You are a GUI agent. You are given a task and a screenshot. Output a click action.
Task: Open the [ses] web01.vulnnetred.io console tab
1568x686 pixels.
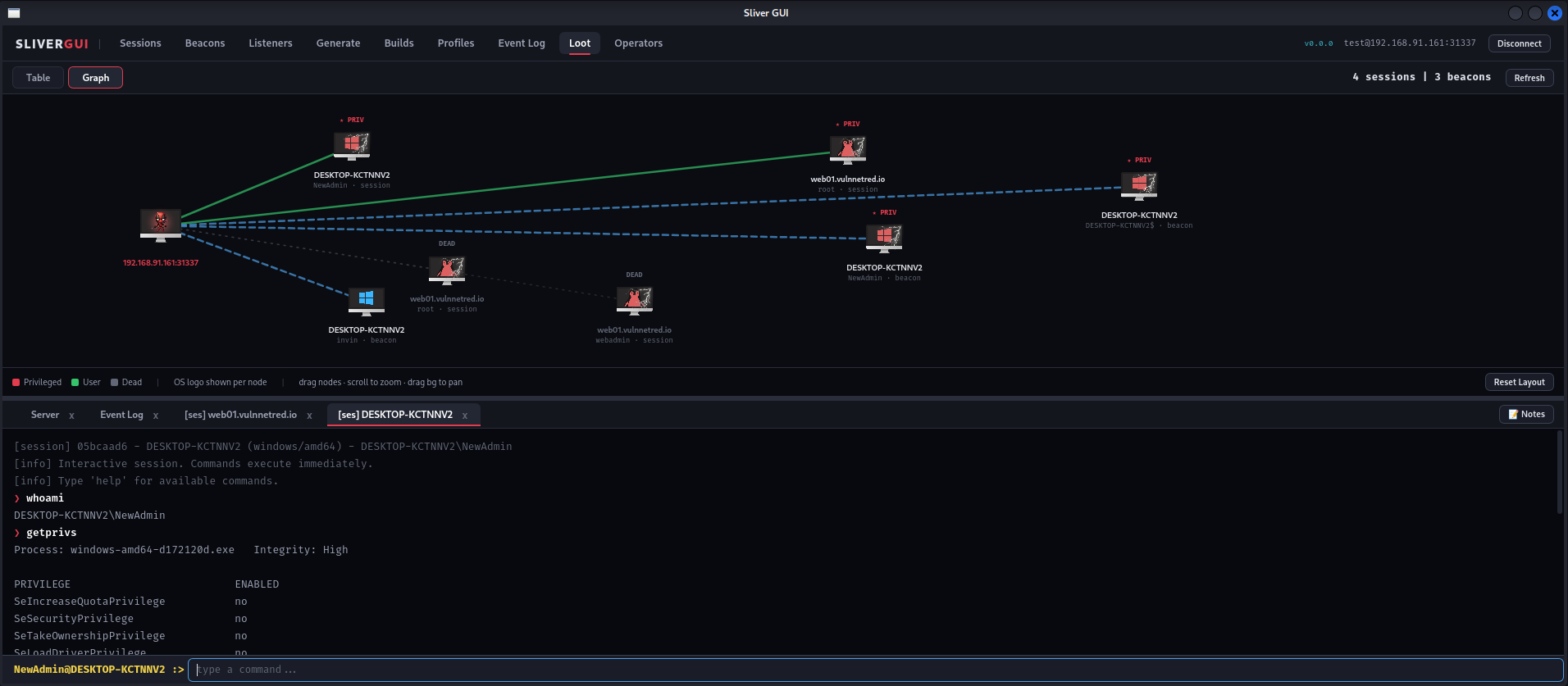pos(241,415)
